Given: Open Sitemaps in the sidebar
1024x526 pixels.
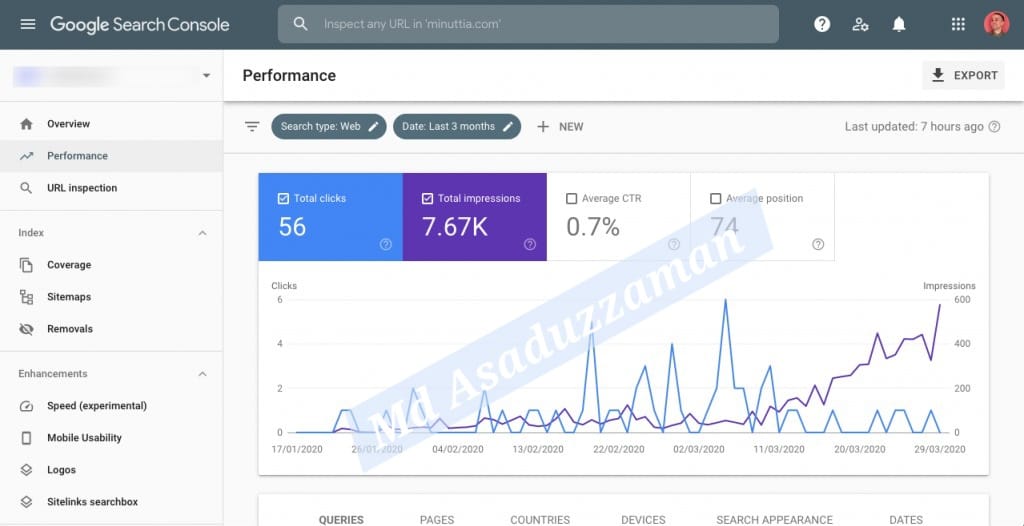Looking at the screenshot, I should tap(69, 297).
